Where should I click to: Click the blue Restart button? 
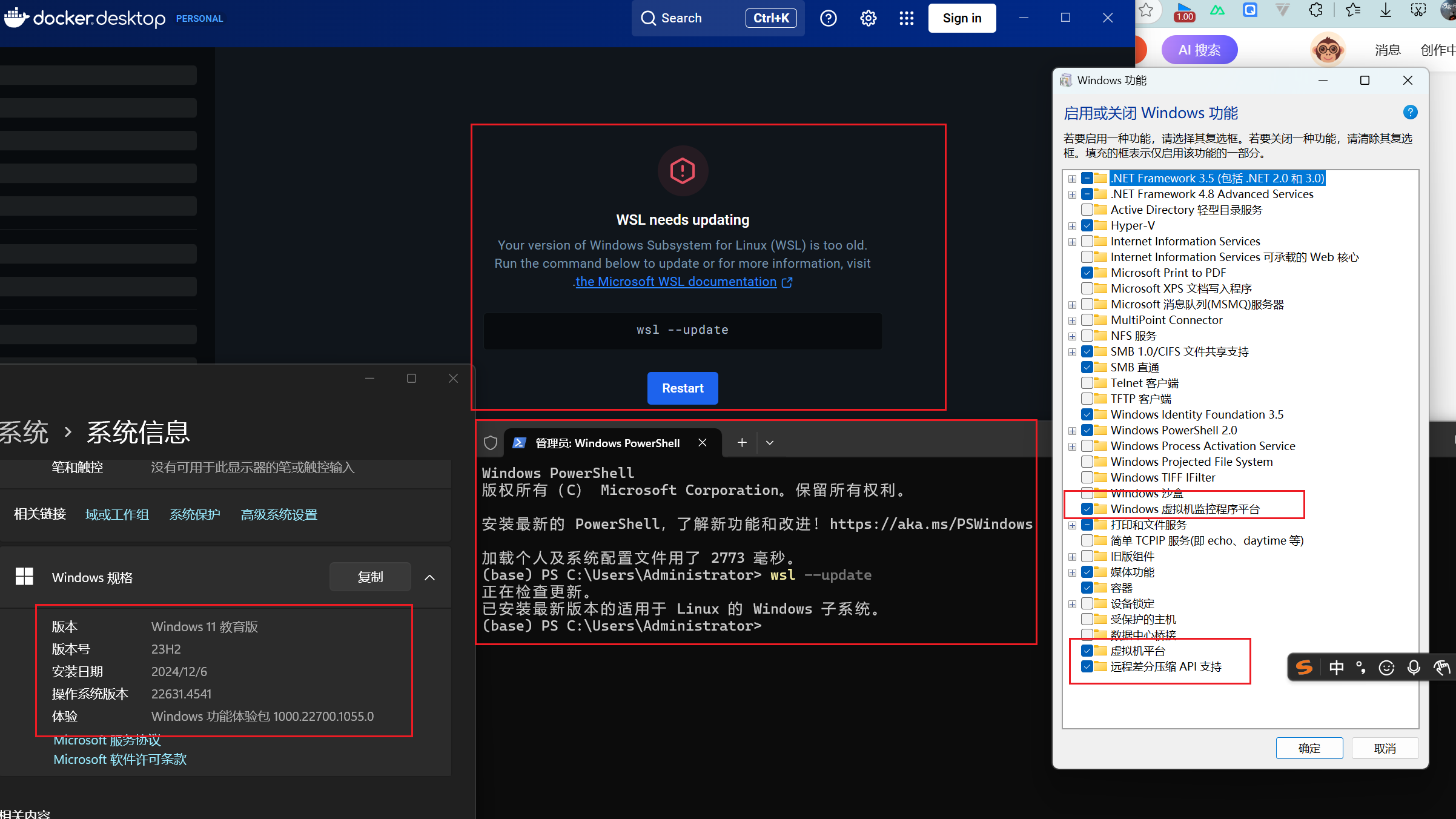click(683, 388)
